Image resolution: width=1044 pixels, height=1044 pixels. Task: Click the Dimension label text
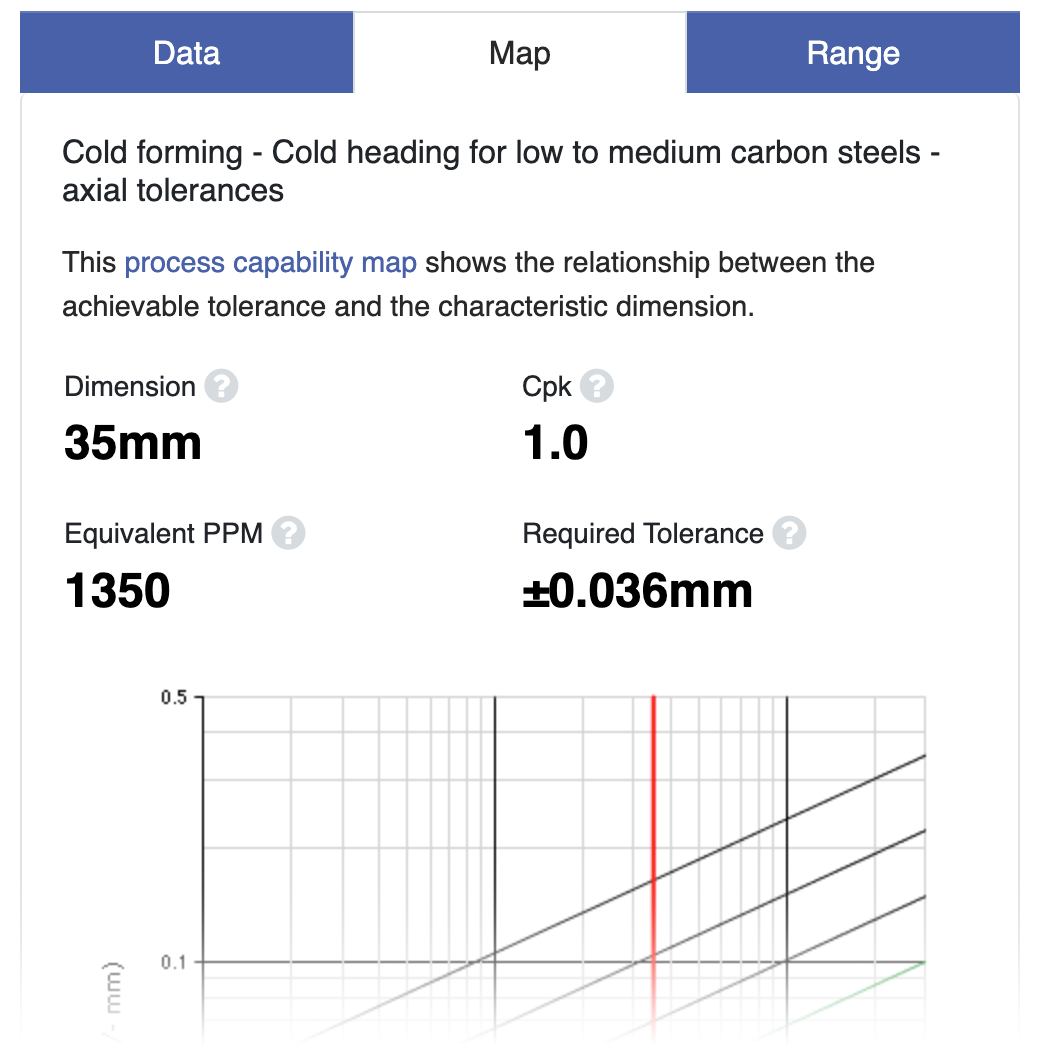[130, 387]
